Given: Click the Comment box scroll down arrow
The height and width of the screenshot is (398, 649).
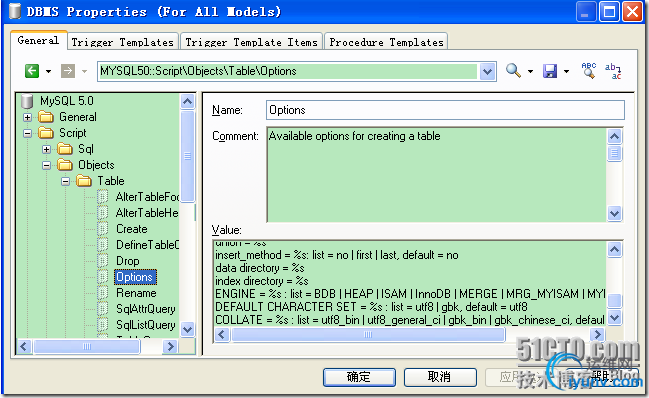Looking at the screenshot, I should point(615,213).
